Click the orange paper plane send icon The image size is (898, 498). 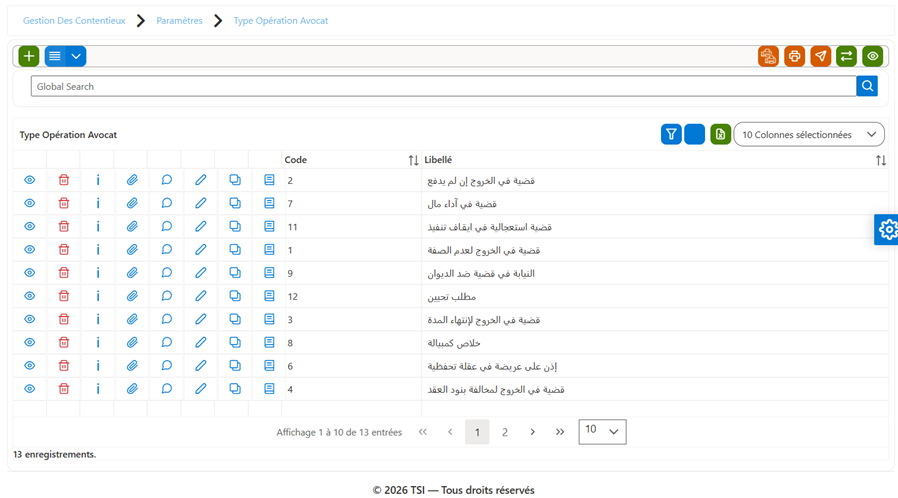[821, 56]
